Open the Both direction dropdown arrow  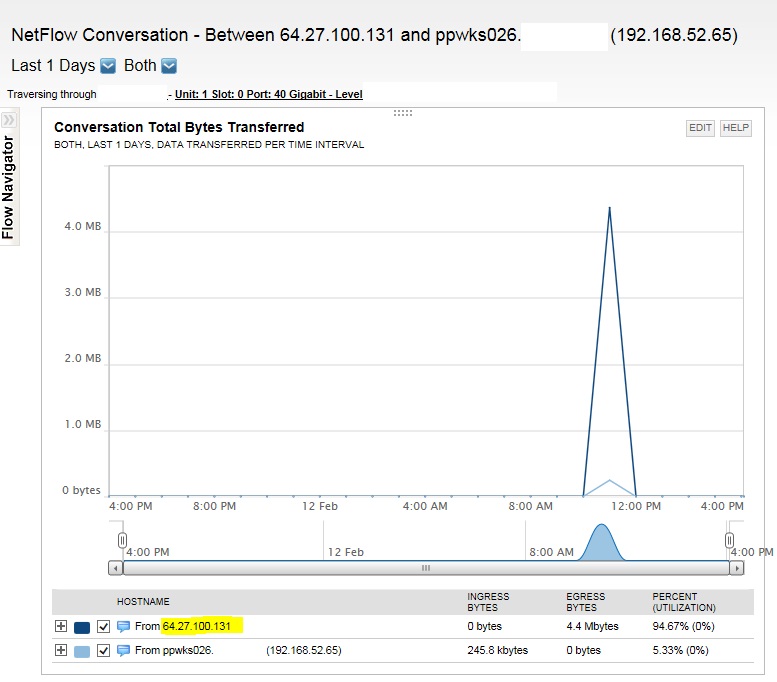(x=169, y=66)
